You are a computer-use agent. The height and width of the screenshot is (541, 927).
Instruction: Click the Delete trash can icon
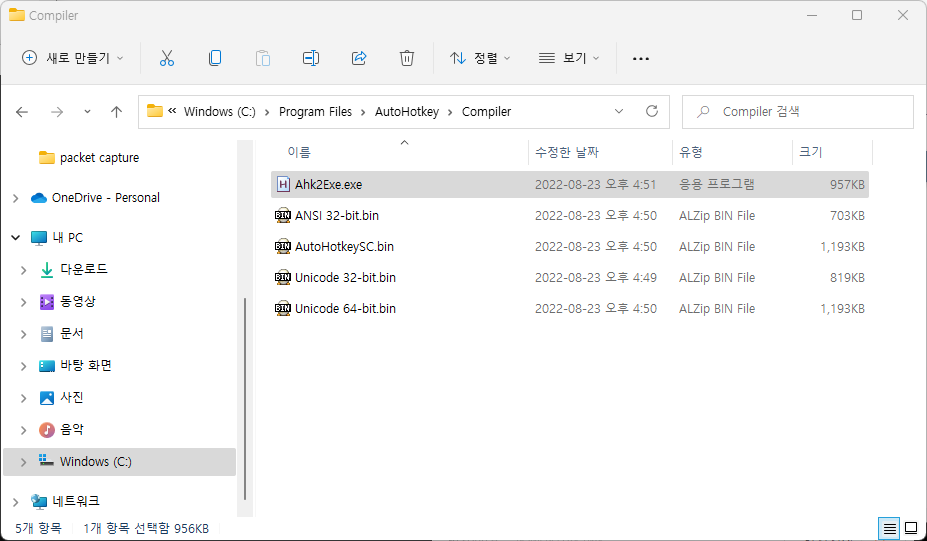(407, 58)
